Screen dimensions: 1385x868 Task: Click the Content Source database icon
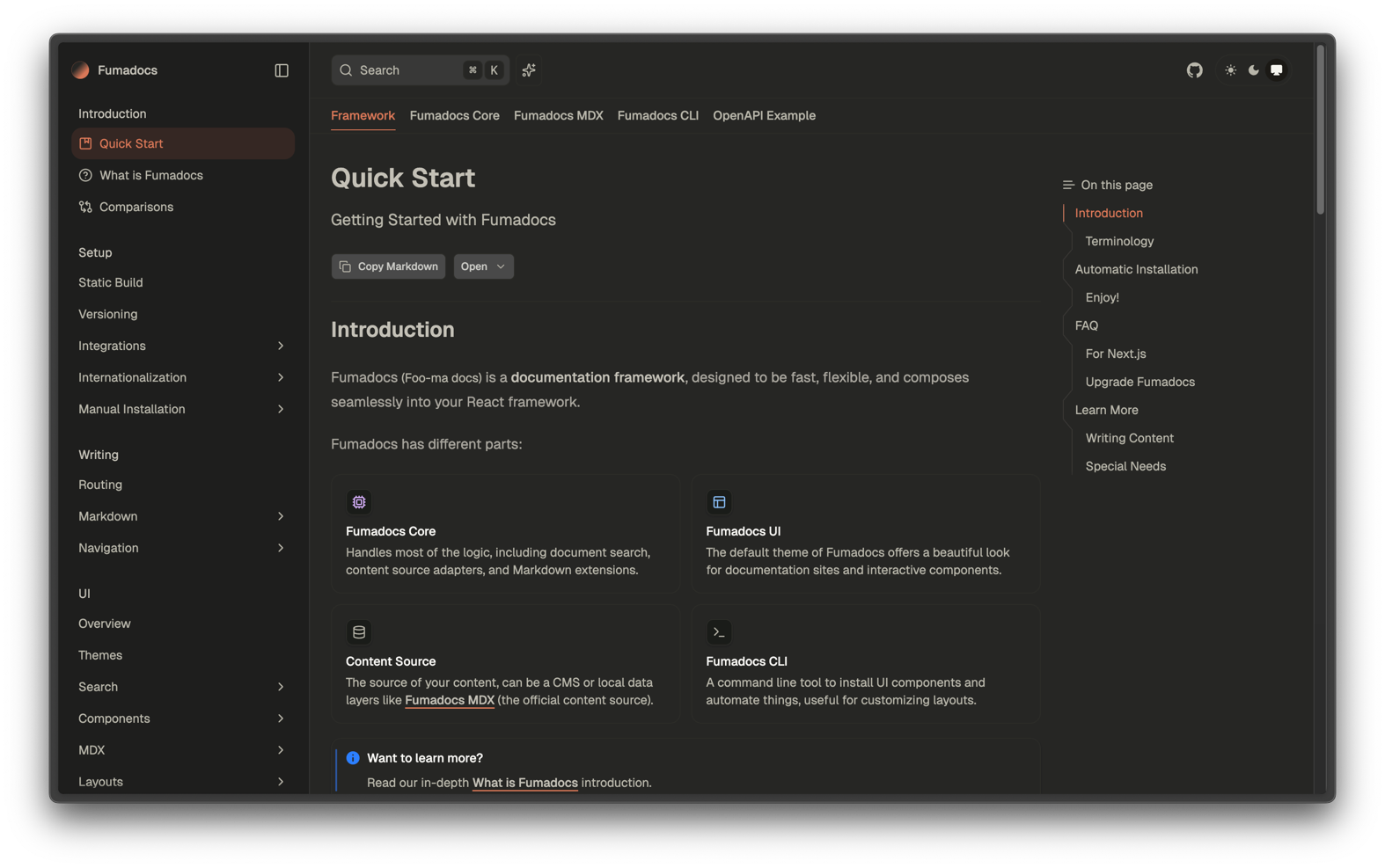coord(359,632)
